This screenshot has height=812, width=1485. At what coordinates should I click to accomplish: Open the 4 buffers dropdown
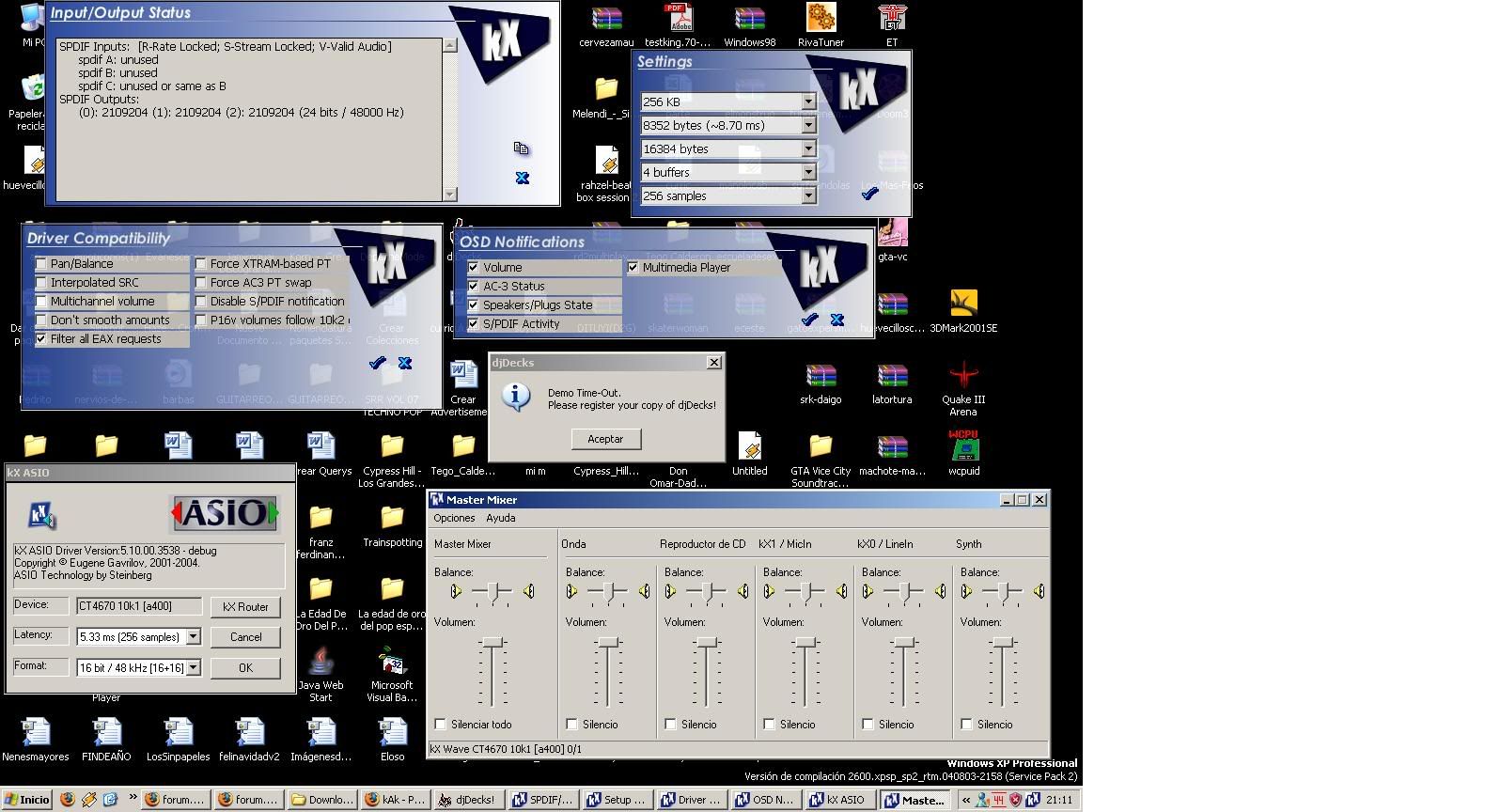click(808, 172)
